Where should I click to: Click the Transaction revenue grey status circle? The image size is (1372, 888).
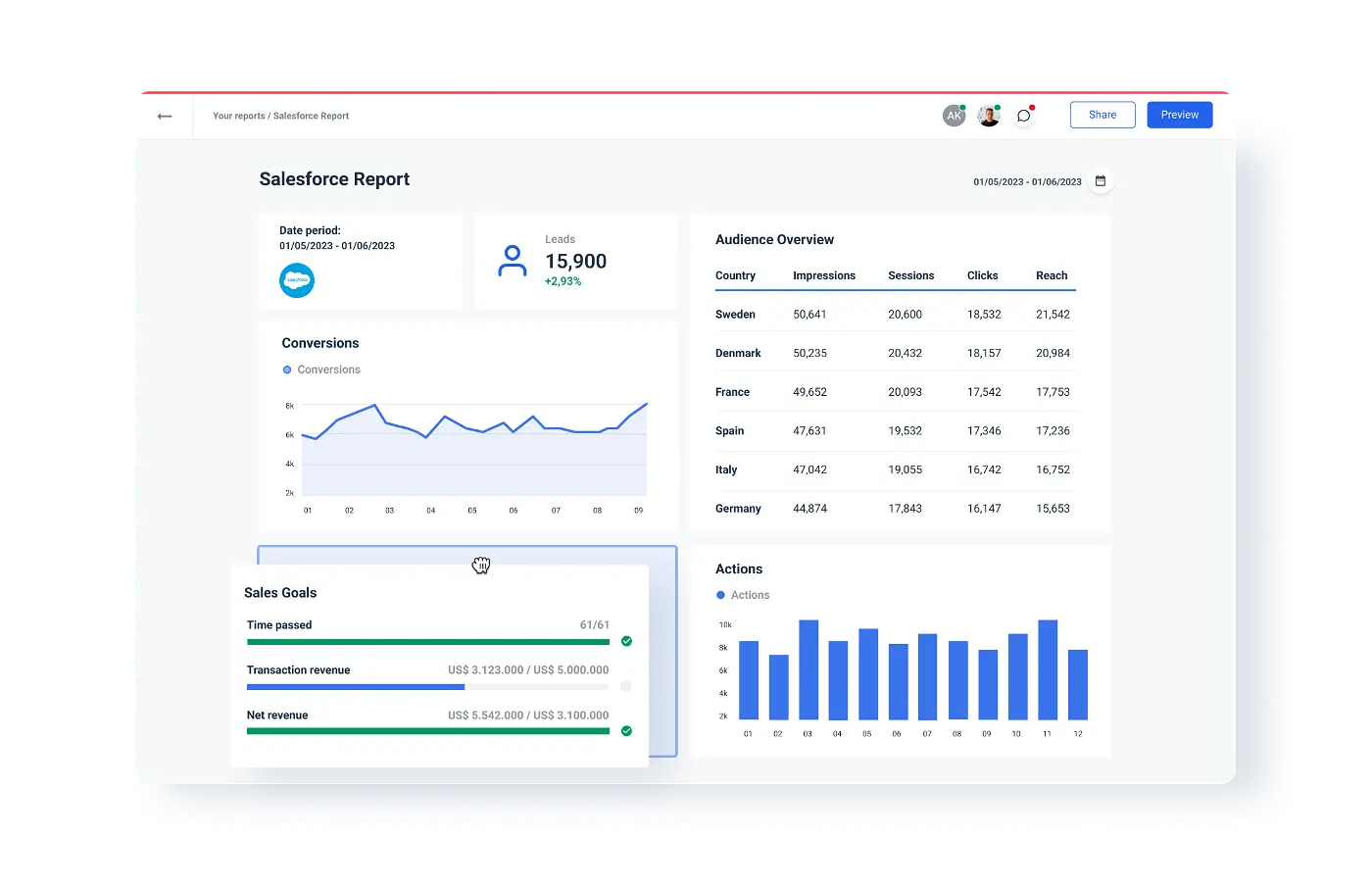click(626, 686)
